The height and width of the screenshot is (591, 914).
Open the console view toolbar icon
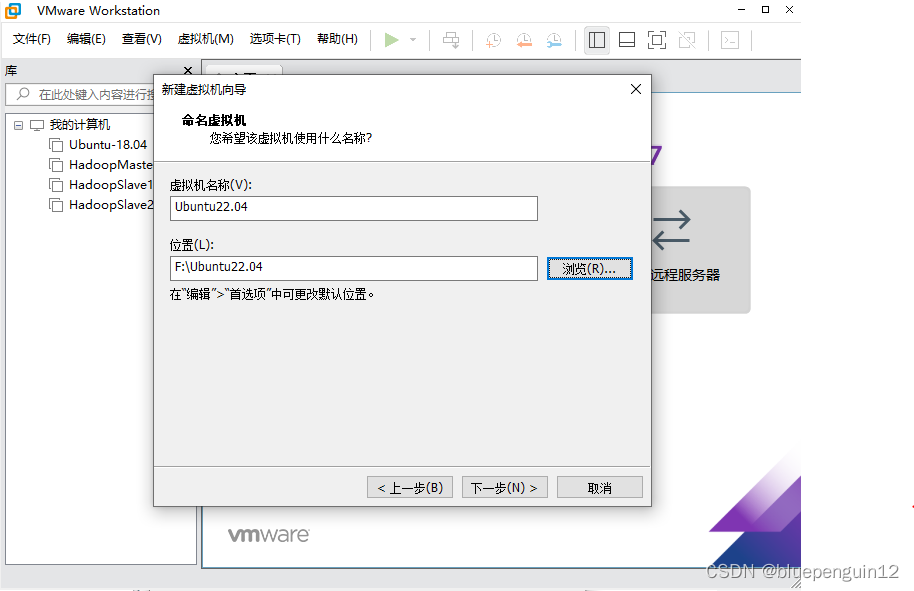coord(730,40)
